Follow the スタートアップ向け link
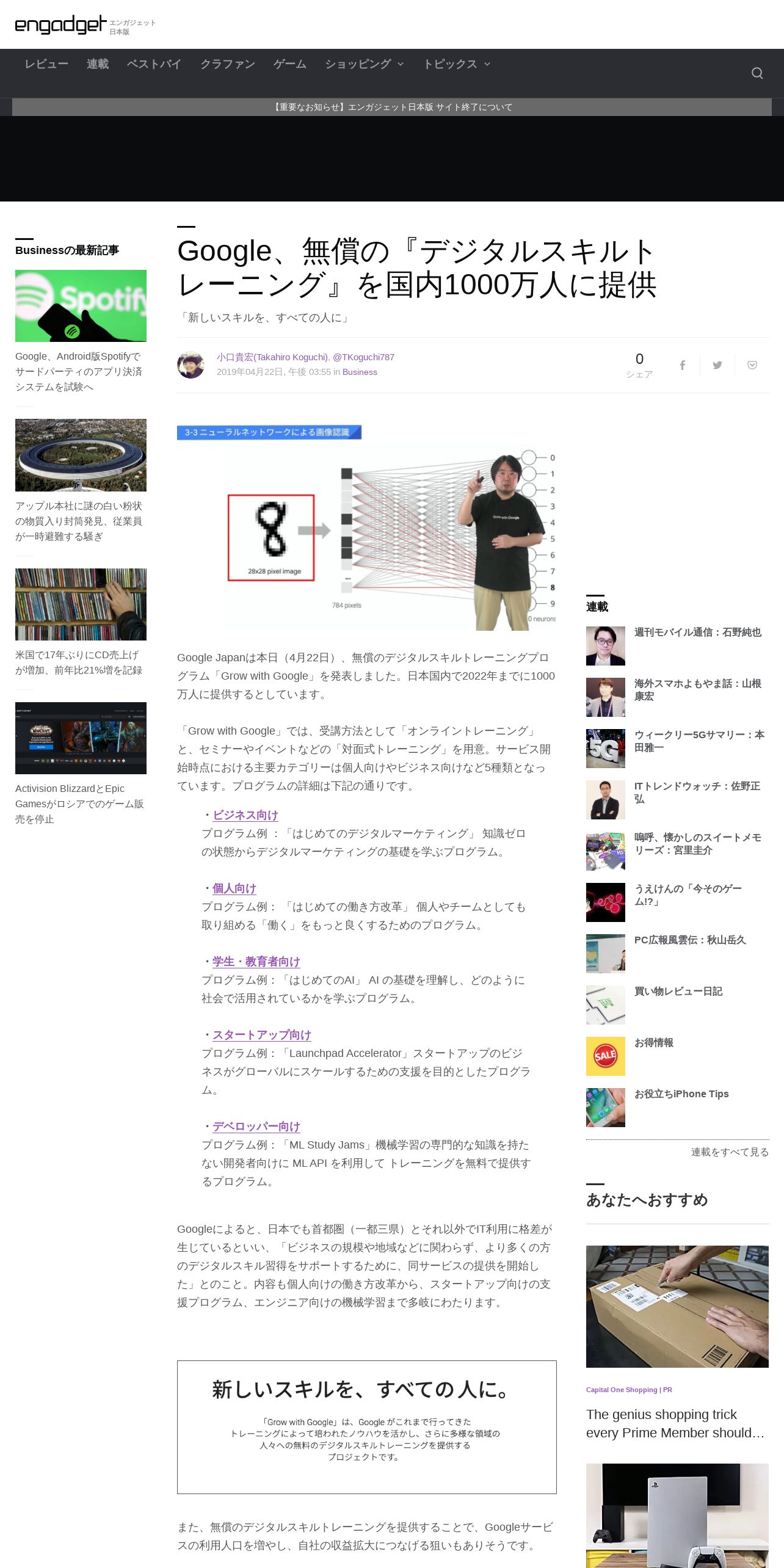This screenshot has height=1568, width=784. (x=262, y=1035)
